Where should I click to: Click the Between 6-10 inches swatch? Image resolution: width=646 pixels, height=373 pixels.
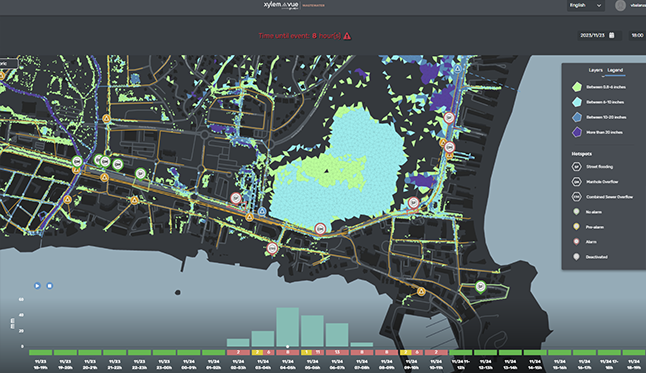click(577, 102)
